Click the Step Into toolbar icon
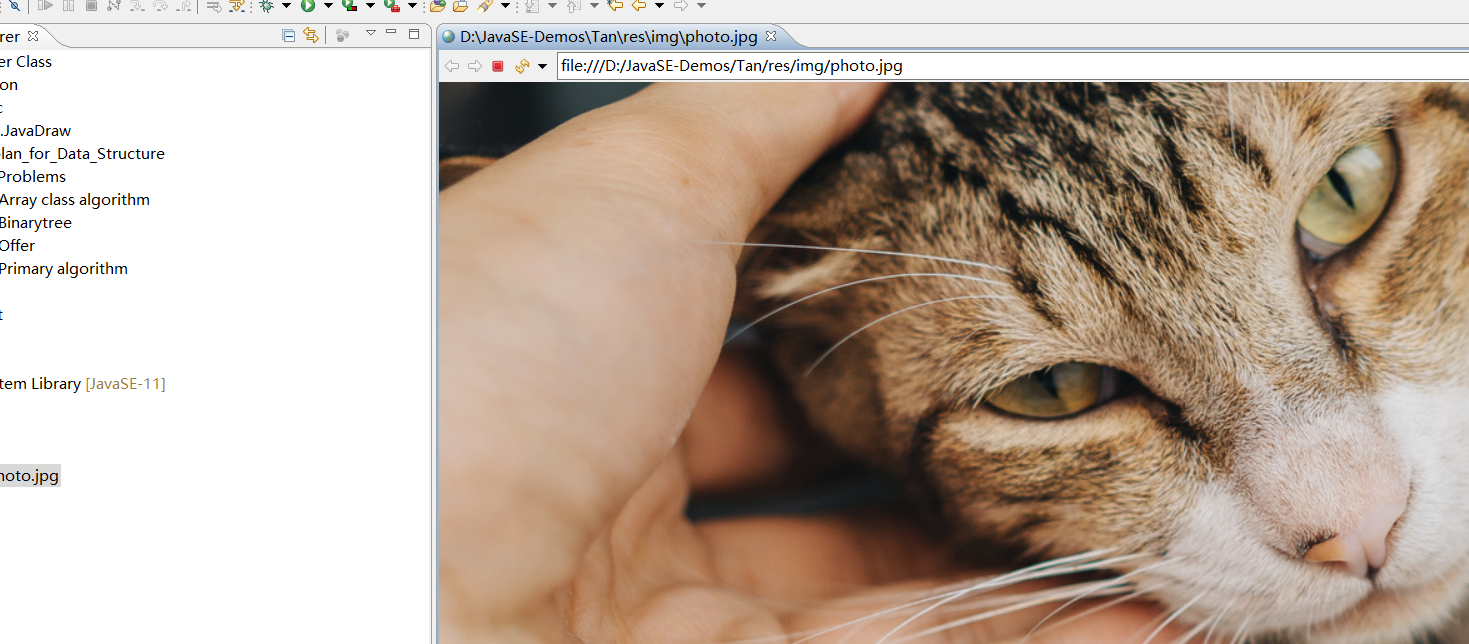 pyautogui.click(x=136, y=6)
